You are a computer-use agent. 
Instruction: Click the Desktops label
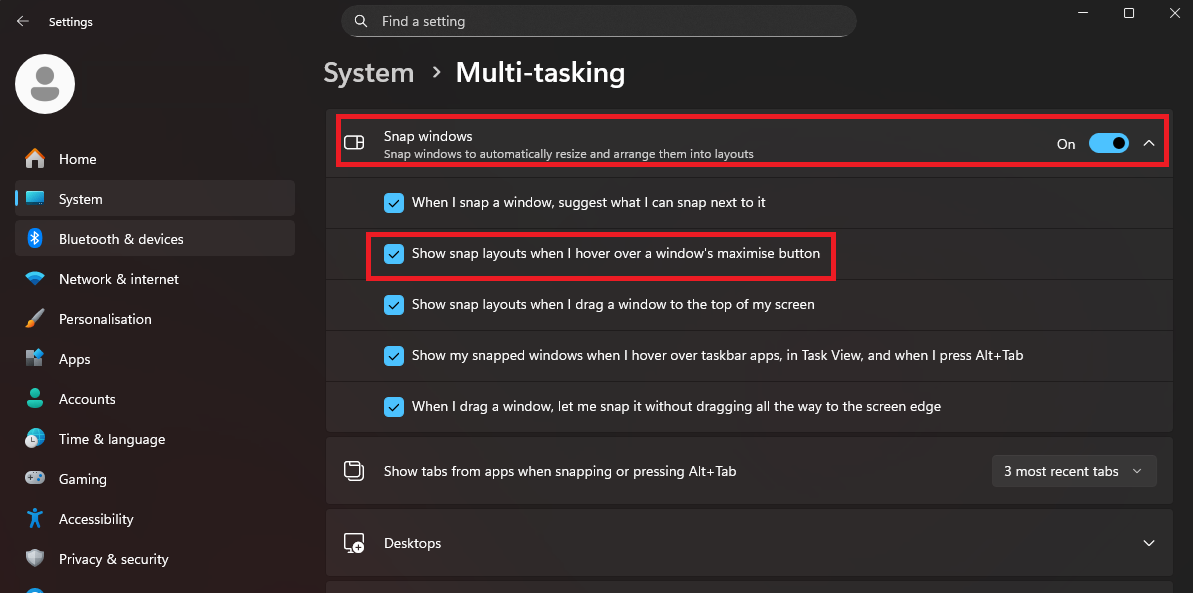412,544
